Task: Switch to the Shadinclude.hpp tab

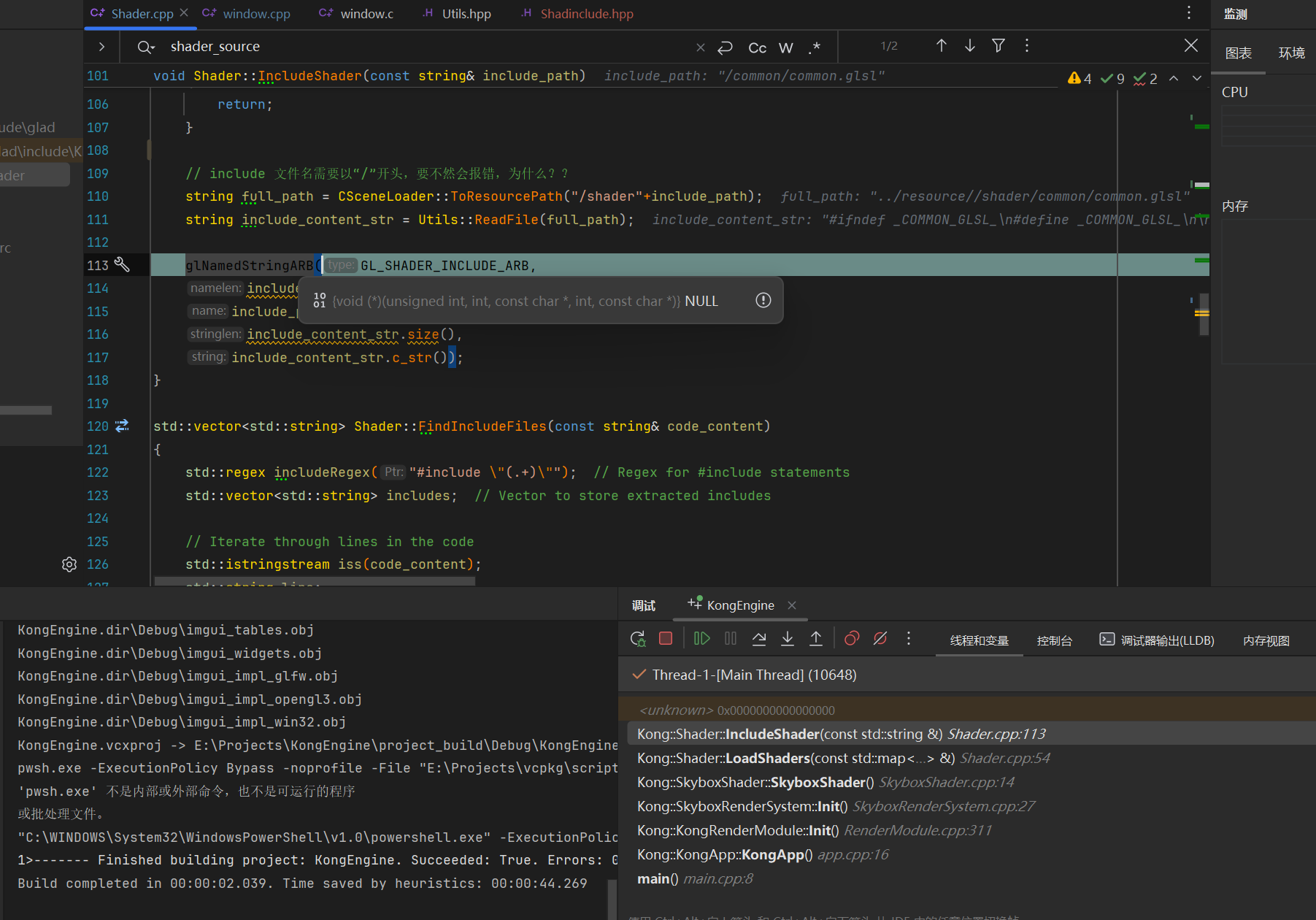Action: click(577, 14)
